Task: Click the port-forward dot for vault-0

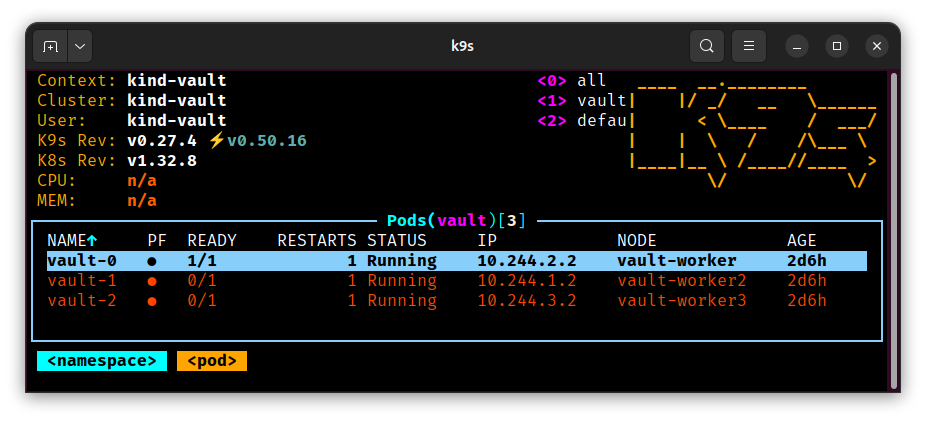Action: [152, 262]
